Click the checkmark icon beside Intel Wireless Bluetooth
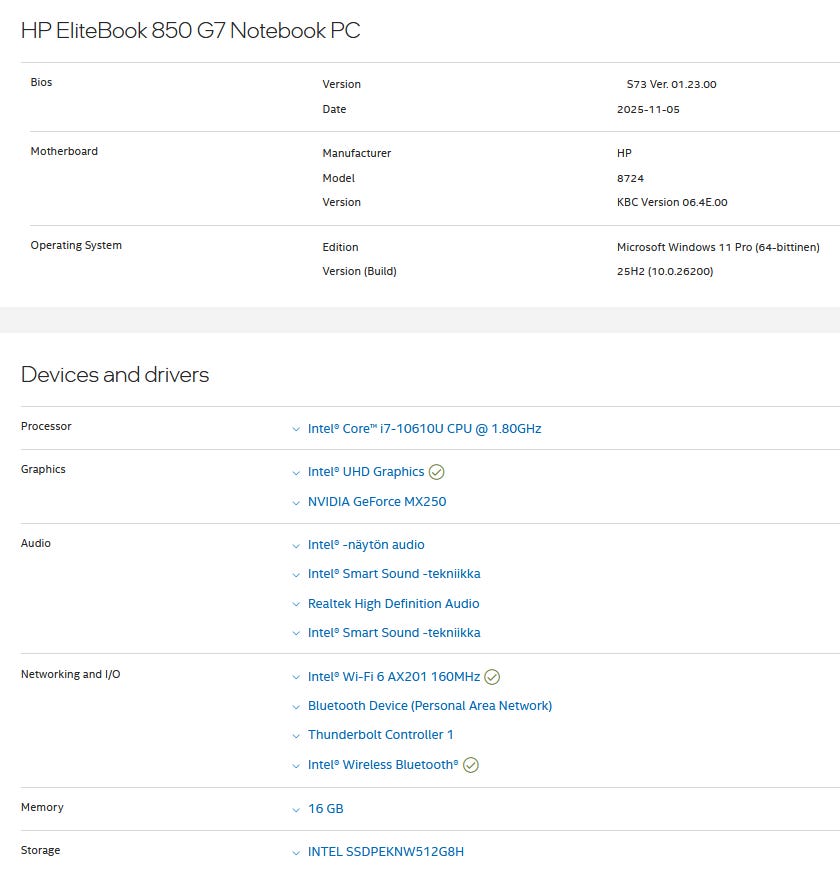This screenshot has width=840, height=871. [471, 765]
